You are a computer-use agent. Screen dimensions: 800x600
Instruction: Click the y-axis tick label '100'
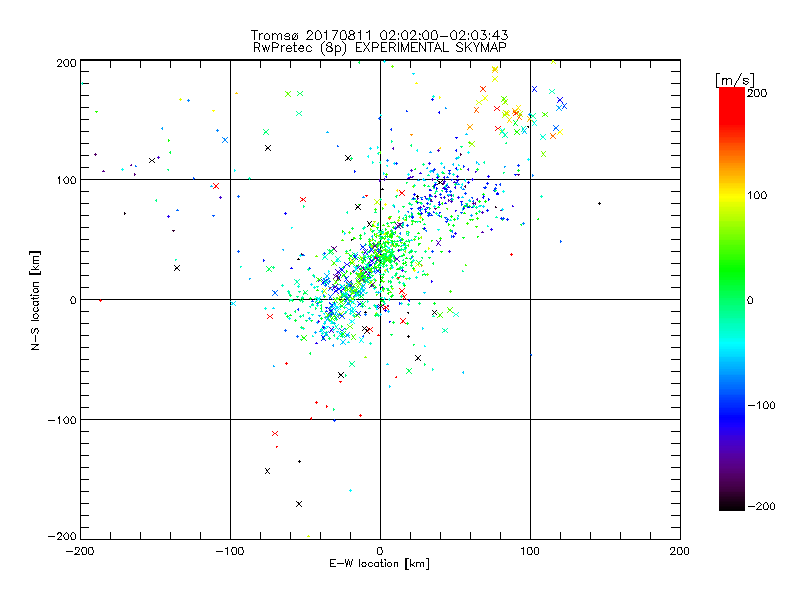pos(66,180)
